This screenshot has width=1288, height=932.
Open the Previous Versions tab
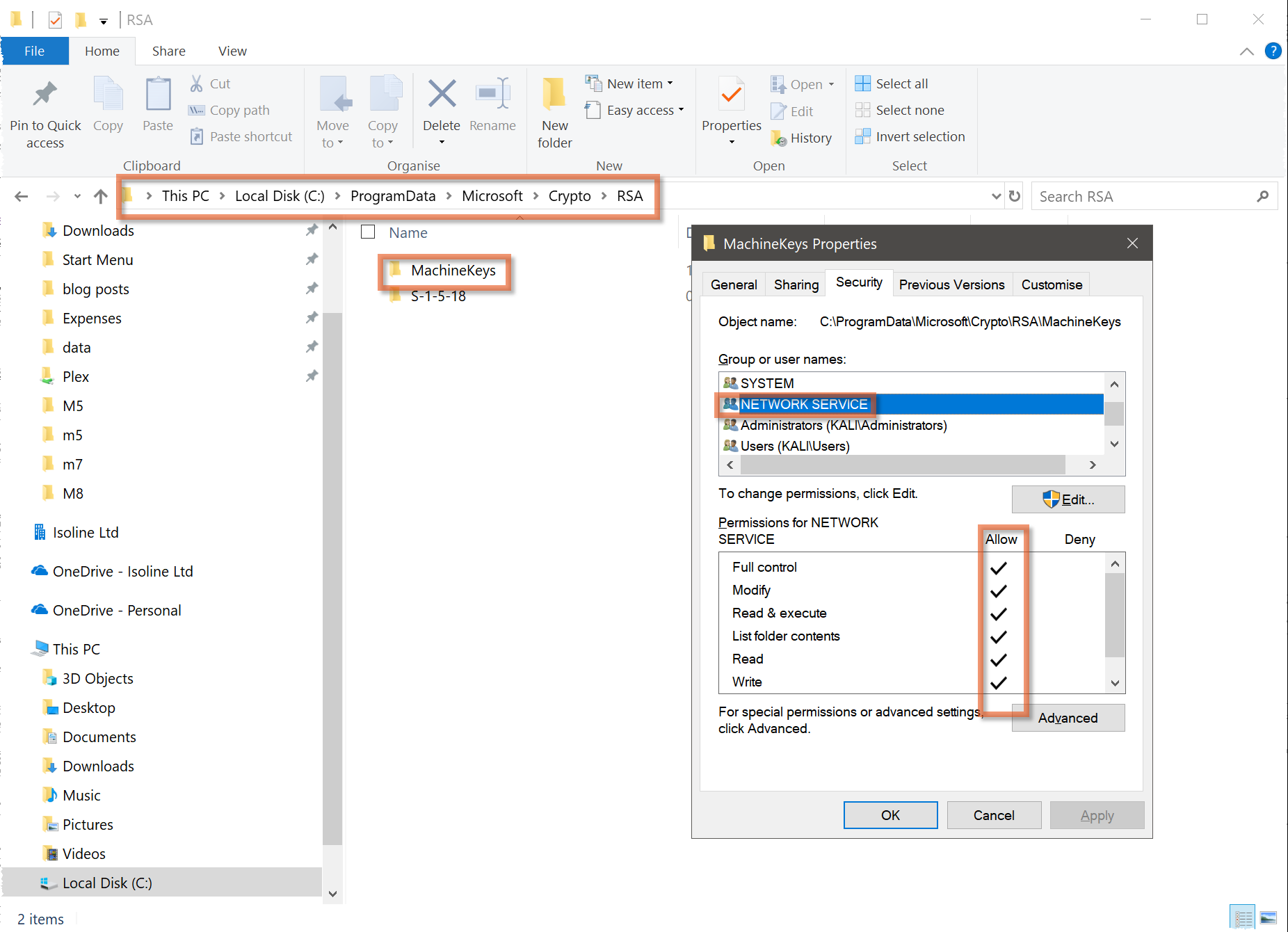(951, 284)
